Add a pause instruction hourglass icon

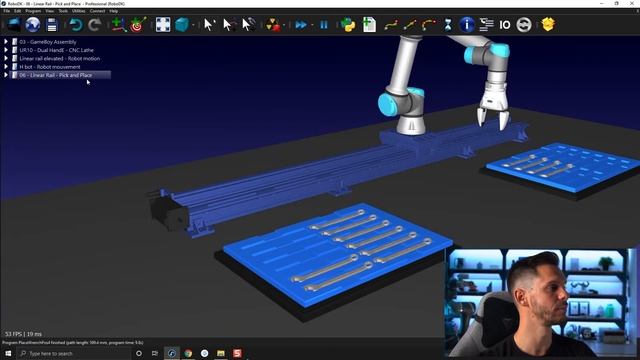click(448, 25)
